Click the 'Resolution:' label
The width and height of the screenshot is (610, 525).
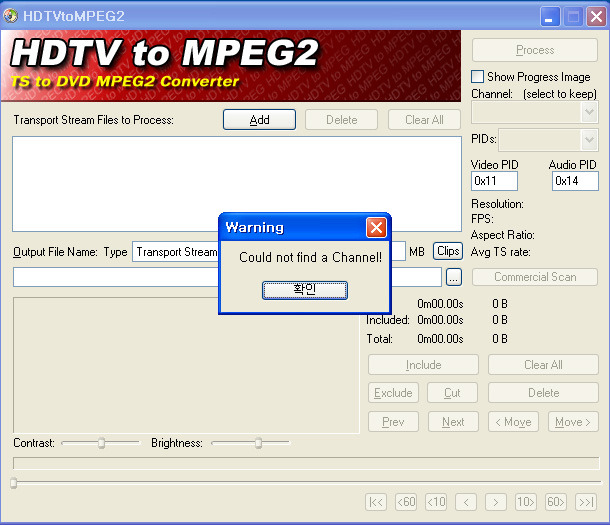tap(497, 204)
